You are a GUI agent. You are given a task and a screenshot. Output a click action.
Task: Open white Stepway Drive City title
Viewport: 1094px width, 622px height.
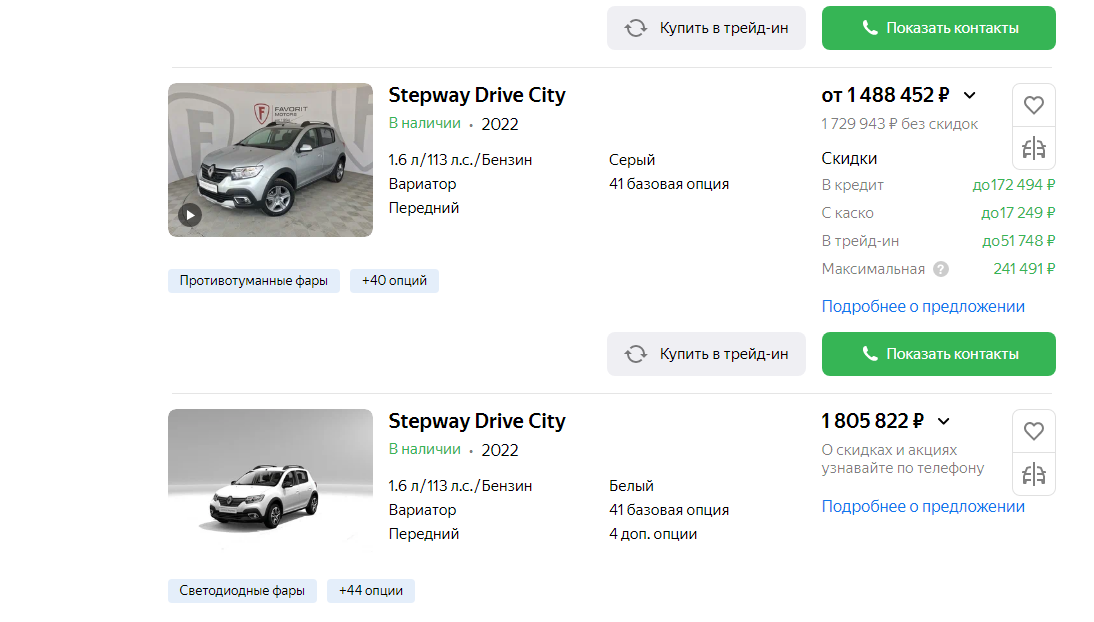(x=477, y=421)
